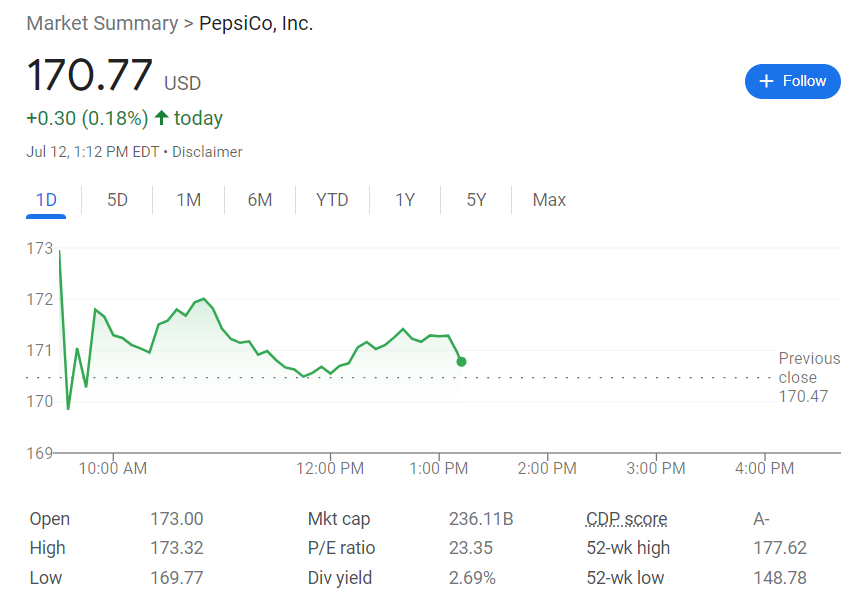The width and height of the screenshot is (864, 603).
Task: Click the CDP score label
Action: 626,519
